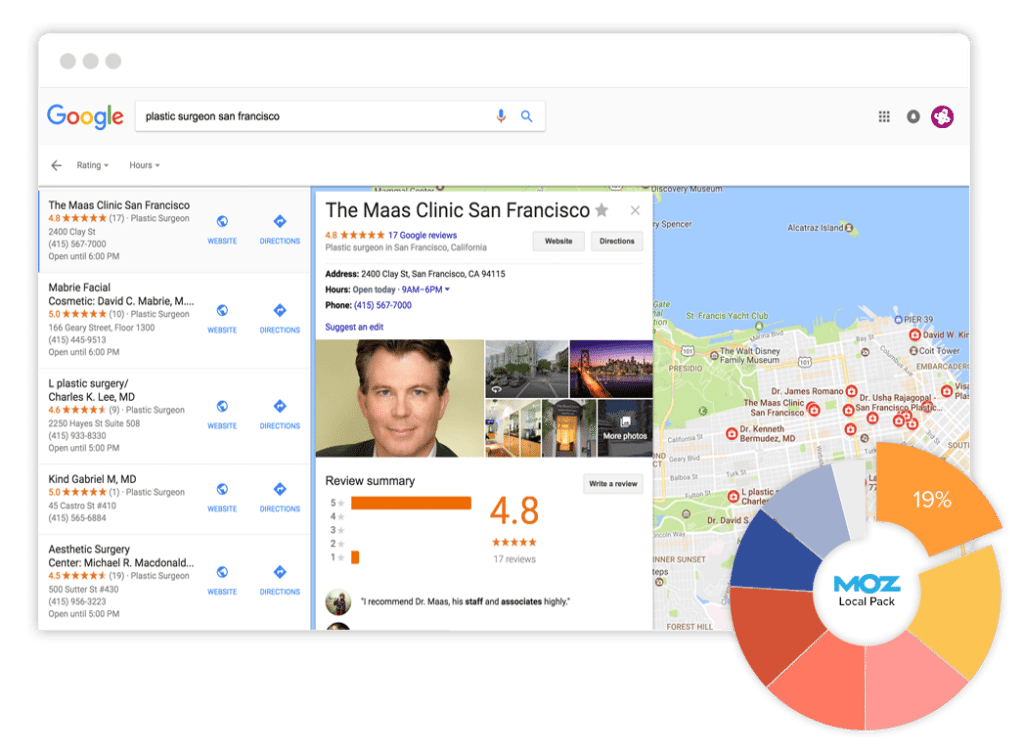
Task: Select The Maas Clinic San Francisco listing title
Action: (x=119, y=205)
